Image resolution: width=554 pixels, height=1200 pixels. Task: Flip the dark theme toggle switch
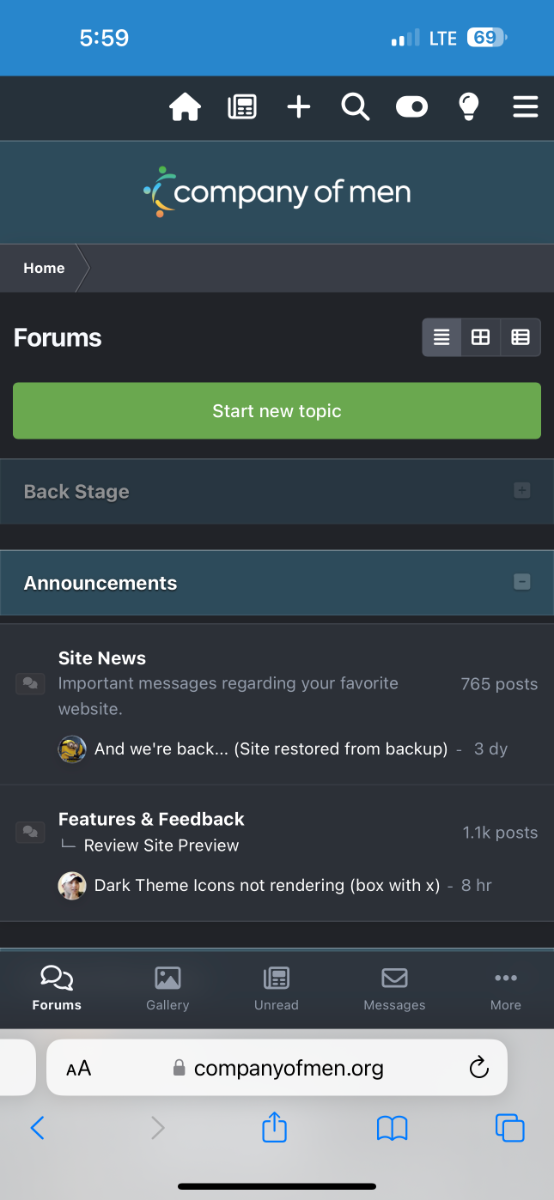point(412,107)
